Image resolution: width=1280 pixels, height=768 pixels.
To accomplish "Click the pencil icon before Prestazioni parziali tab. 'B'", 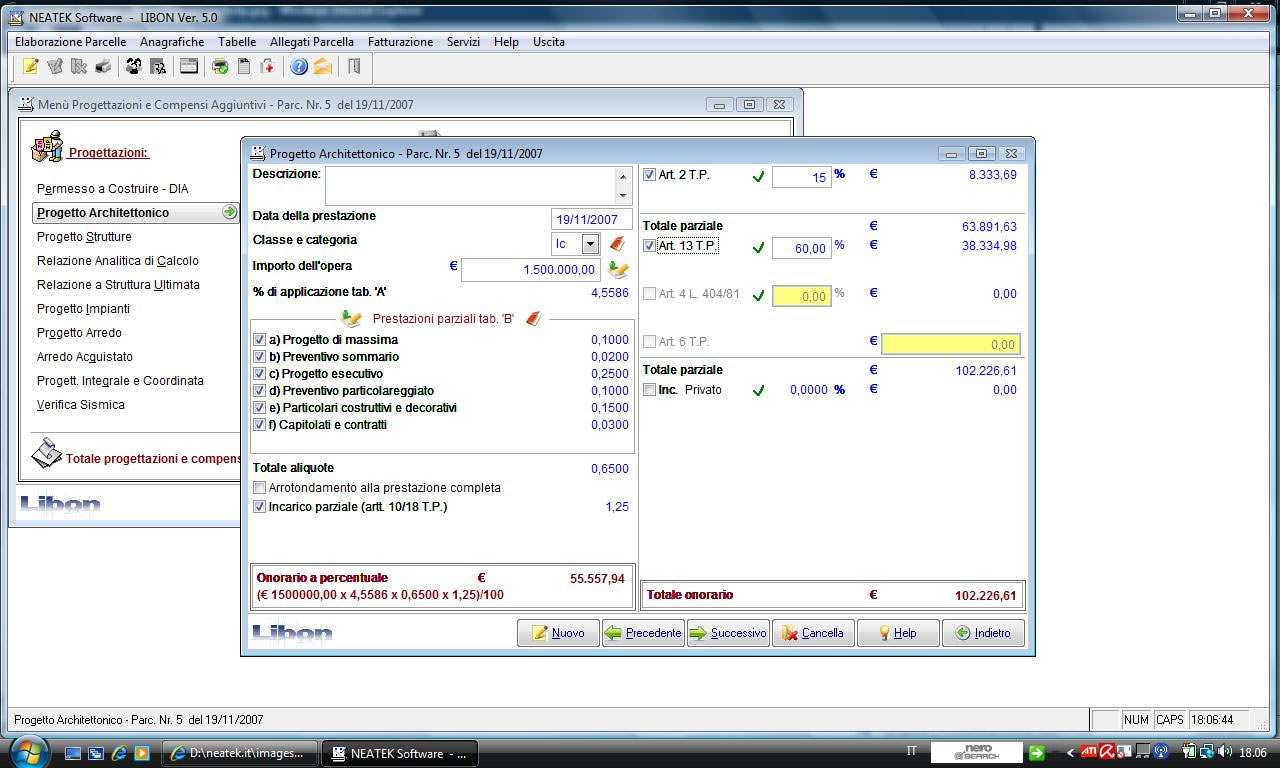I will (x=351, y=318).
